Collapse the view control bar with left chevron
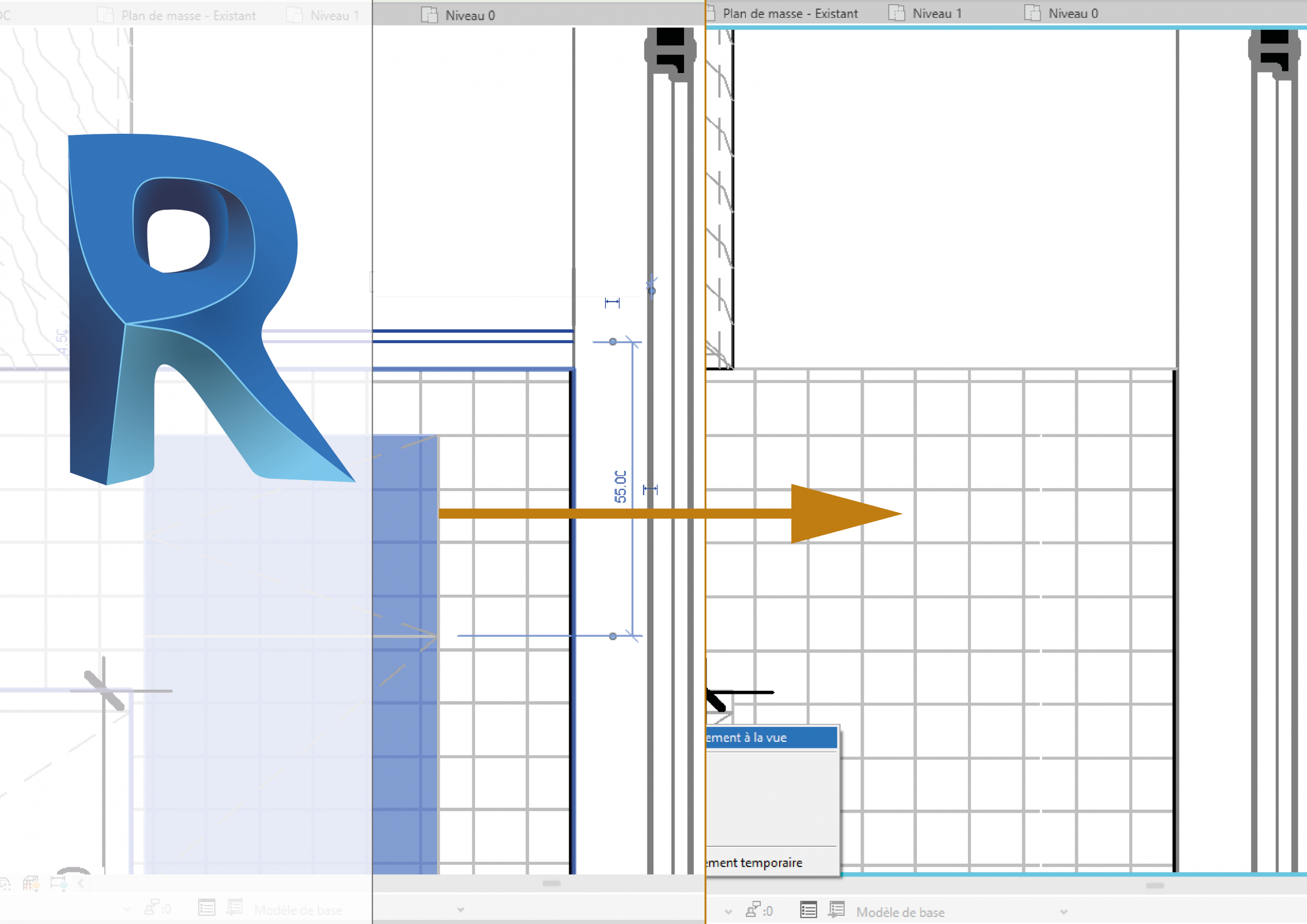 81,884
